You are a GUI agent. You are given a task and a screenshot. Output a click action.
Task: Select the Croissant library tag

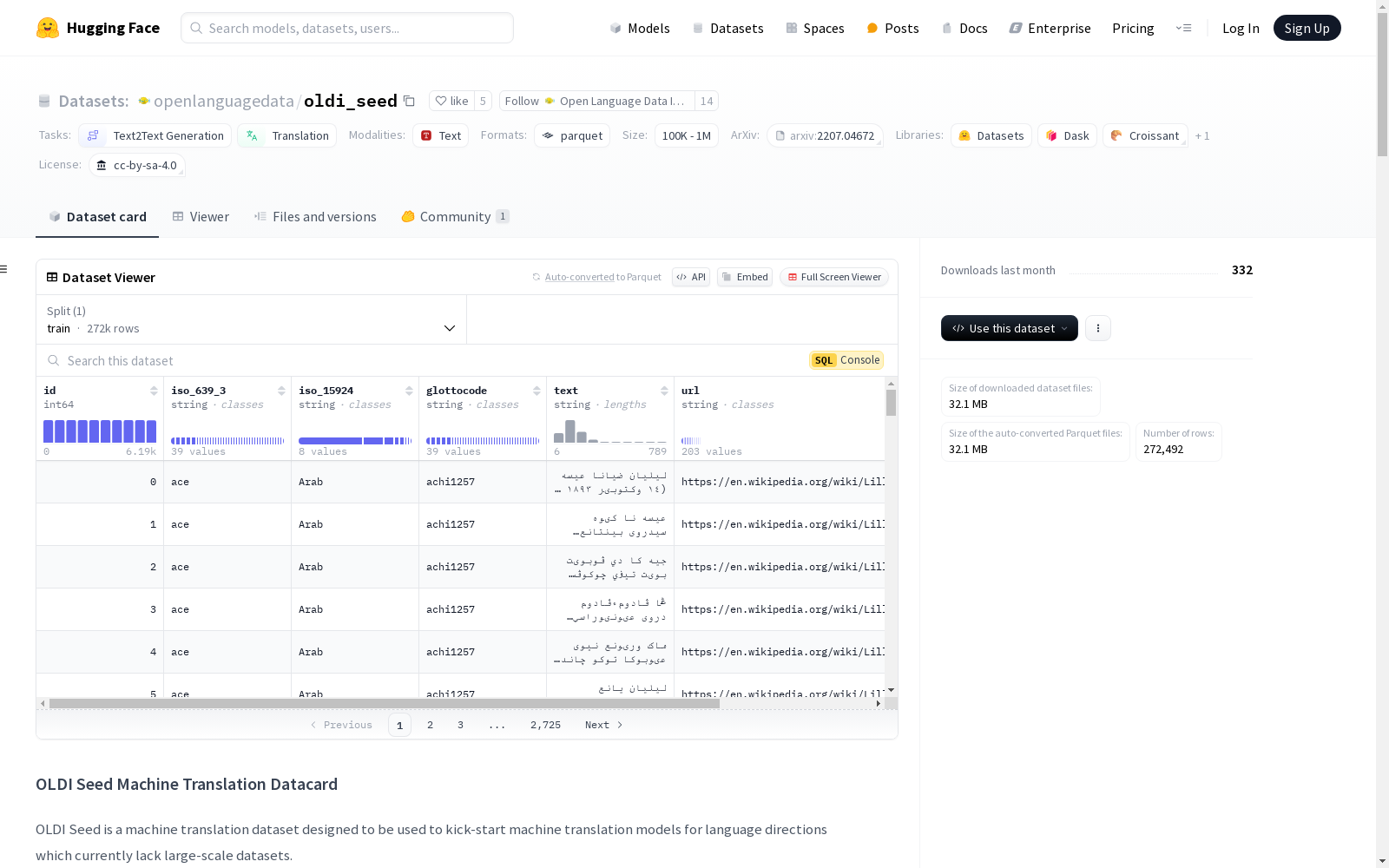point(1145,135)
